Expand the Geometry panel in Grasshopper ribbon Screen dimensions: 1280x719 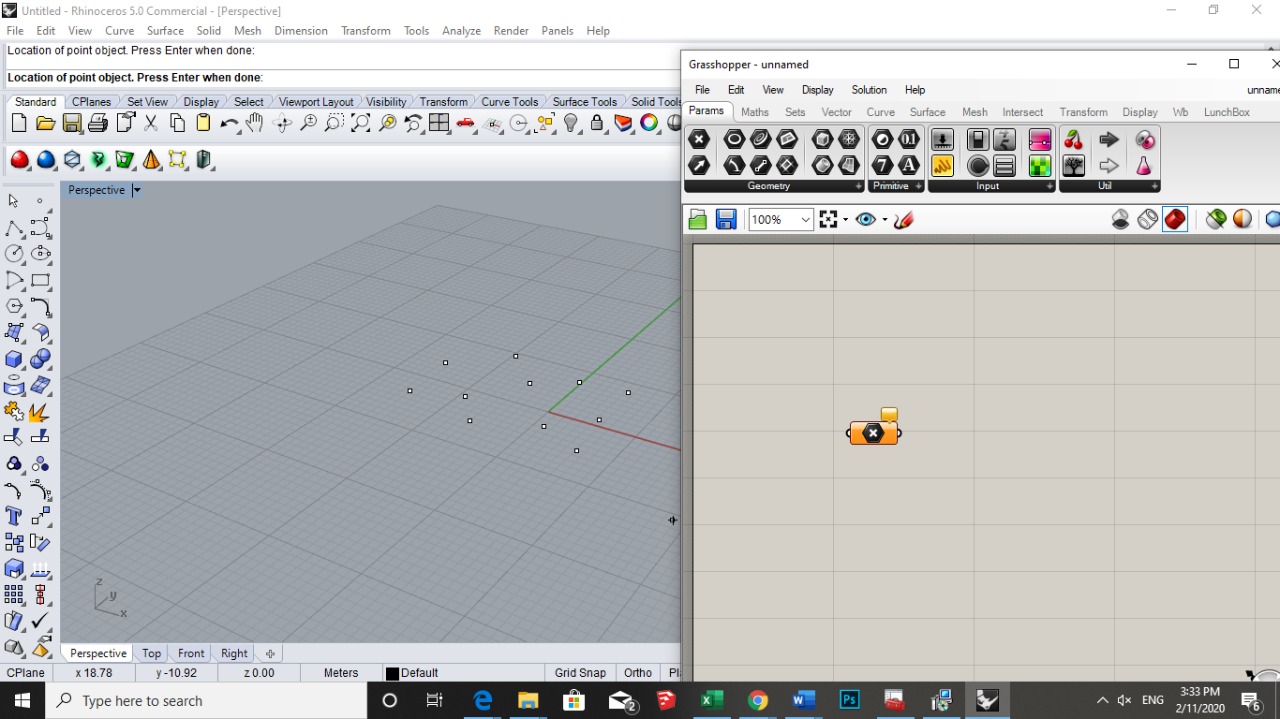click(x=858, y=186)
